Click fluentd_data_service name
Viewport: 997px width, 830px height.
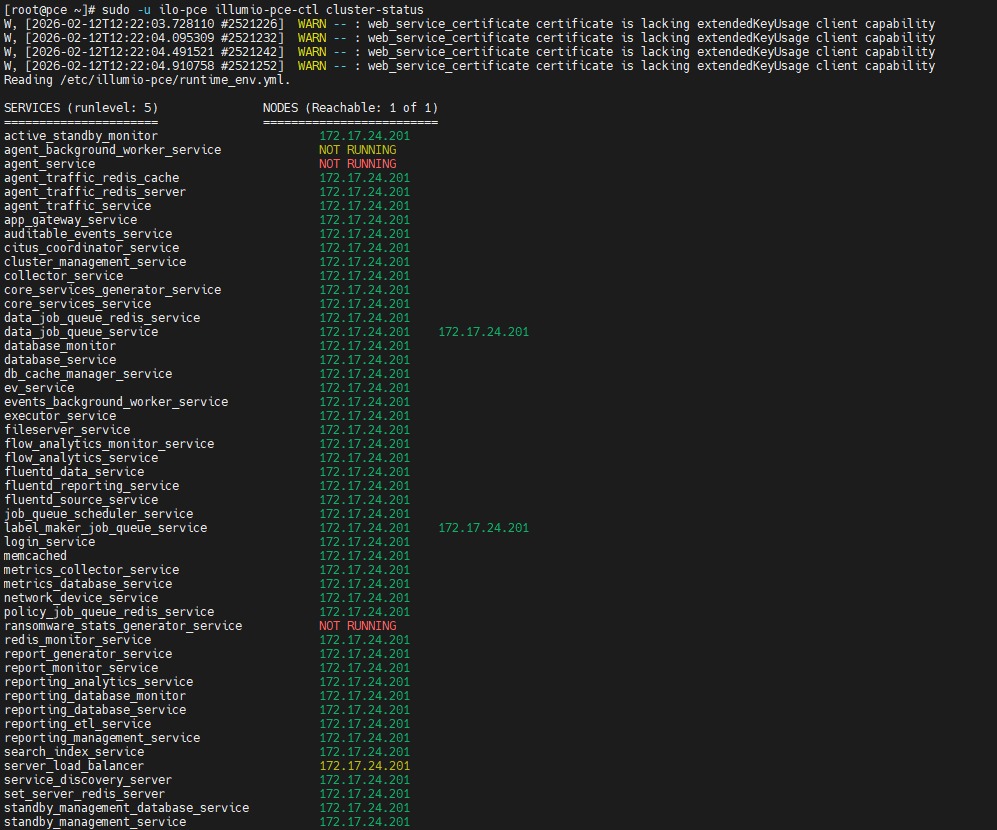74,471
